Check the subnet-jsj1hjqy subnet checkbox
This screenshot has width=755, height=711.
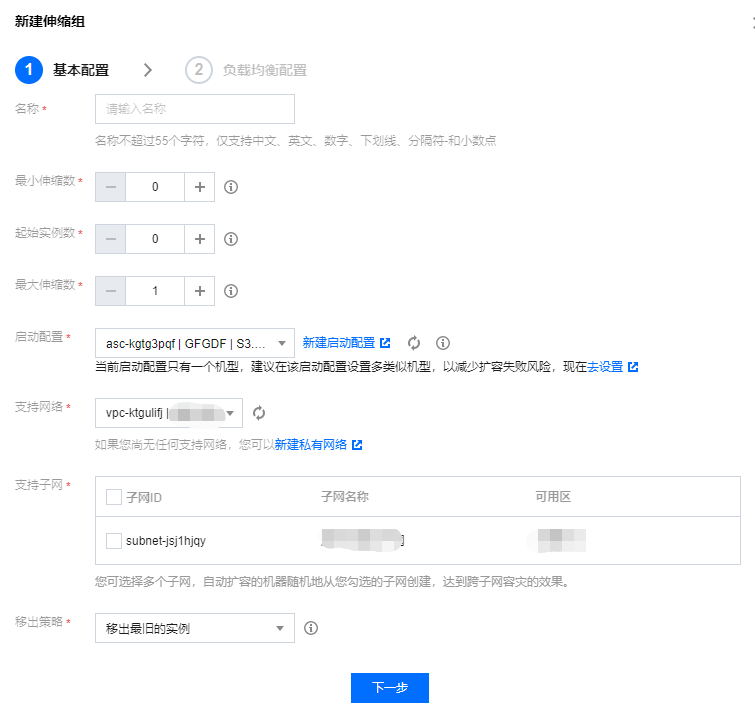(x=114, y=541)
